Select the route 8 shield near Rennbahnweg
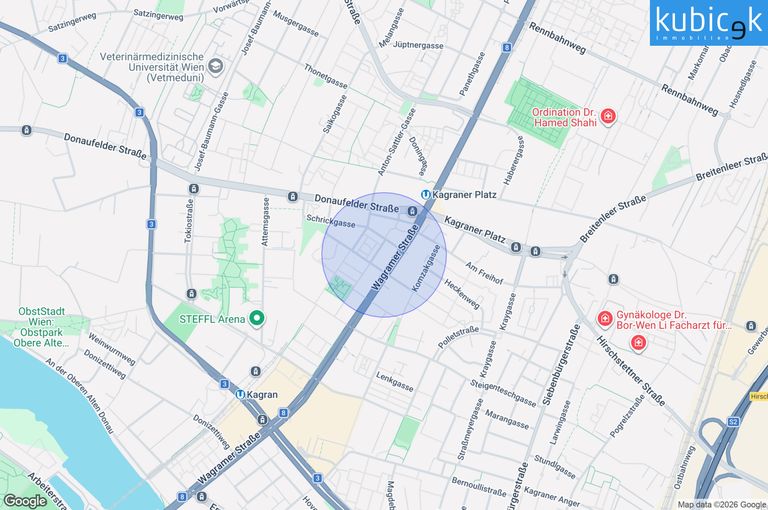Image resolution: width=768 pixels, height=510 pixels. point(506,48)
